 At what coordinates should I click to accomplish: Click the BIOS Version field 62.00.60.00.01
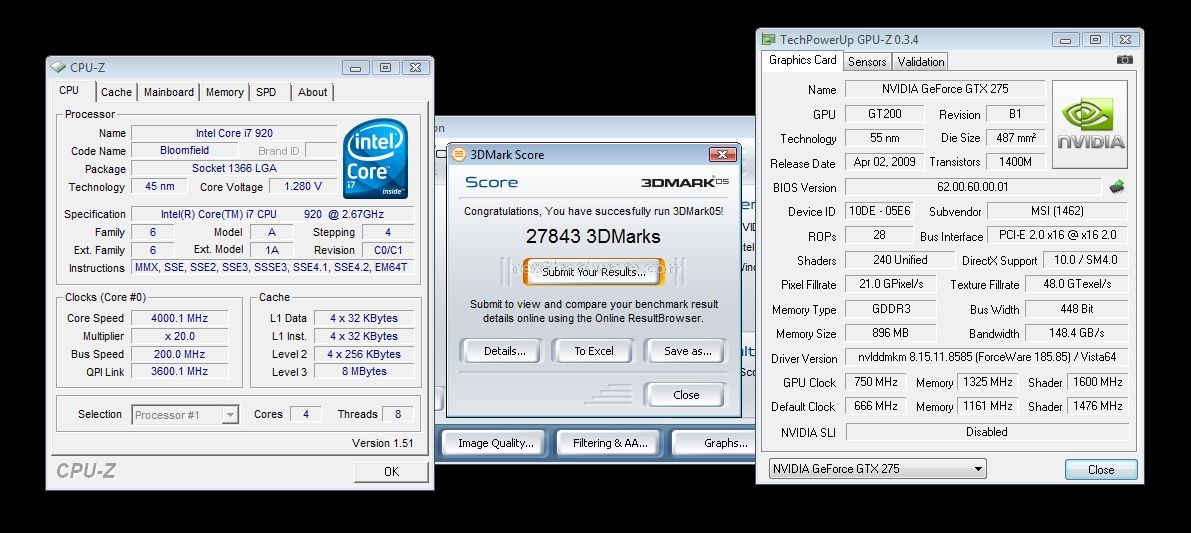click(x=972, y=187)
